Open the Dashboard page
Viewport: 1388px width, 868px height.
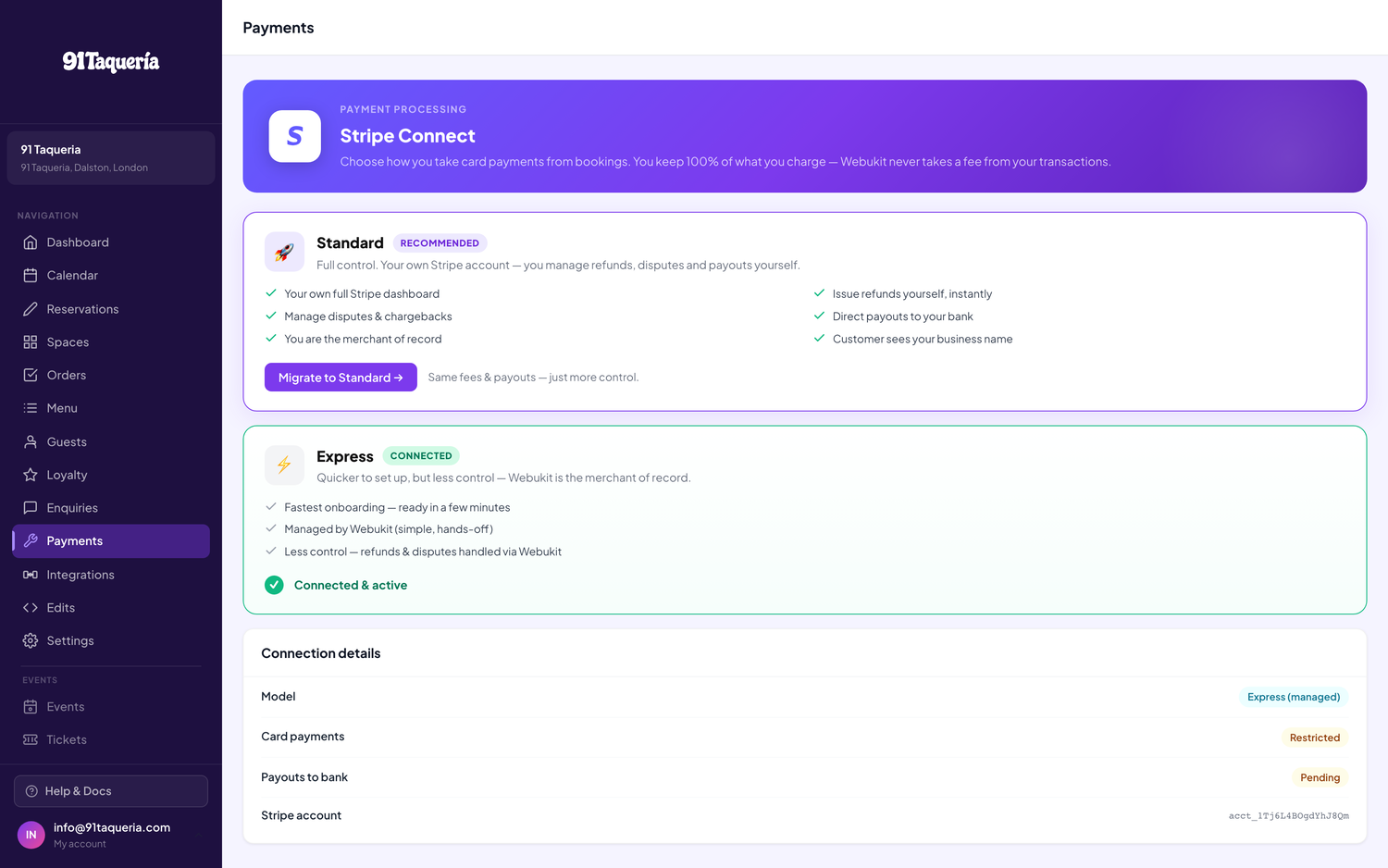coord(111,242)
